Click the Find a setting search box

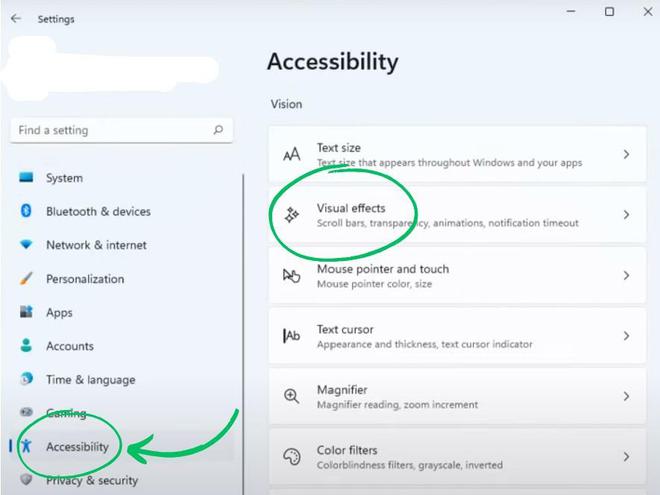(x=110, y=130)
